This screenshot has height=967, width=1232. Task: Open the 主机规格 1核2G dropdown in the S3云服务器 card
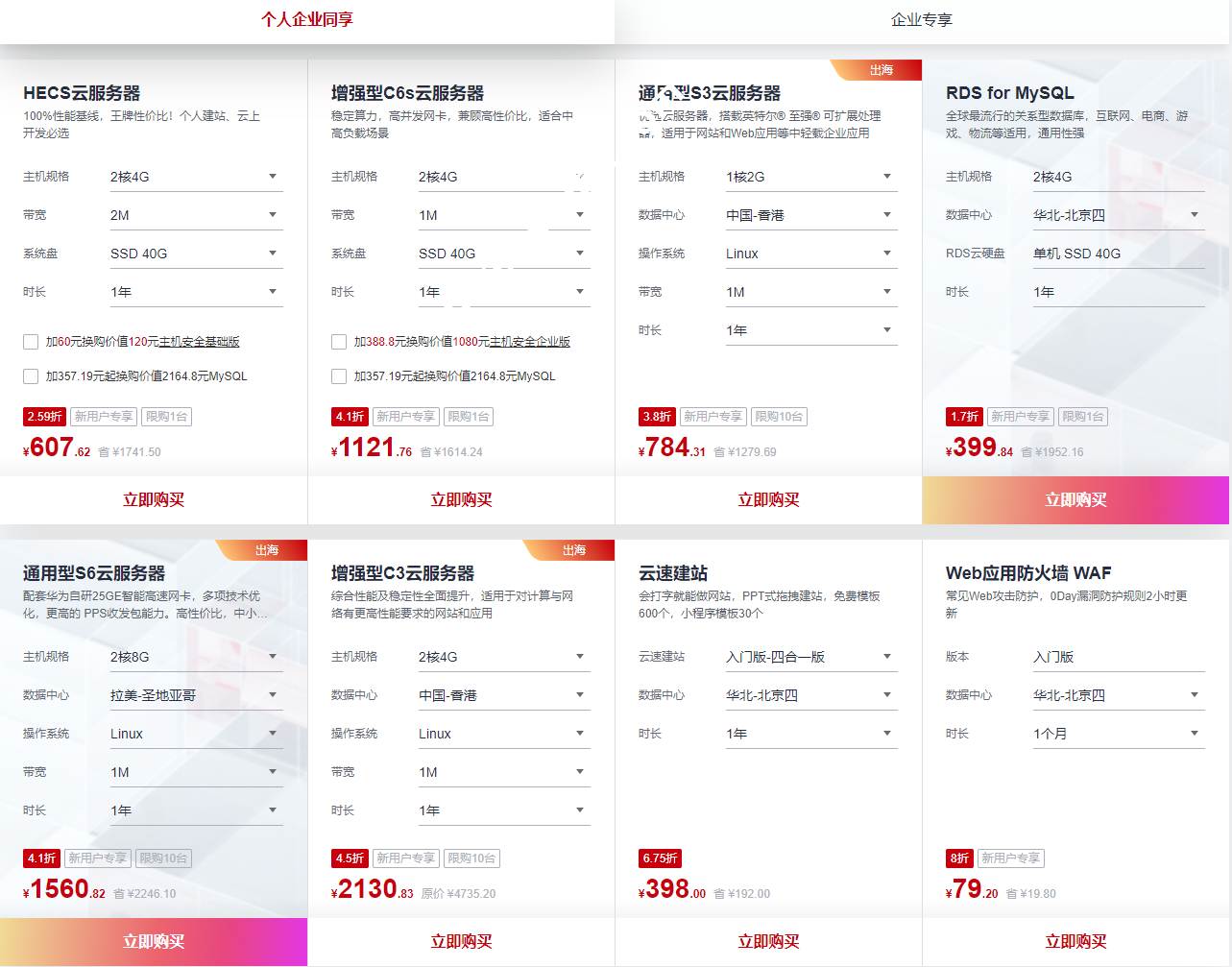(x=811, y=177)
